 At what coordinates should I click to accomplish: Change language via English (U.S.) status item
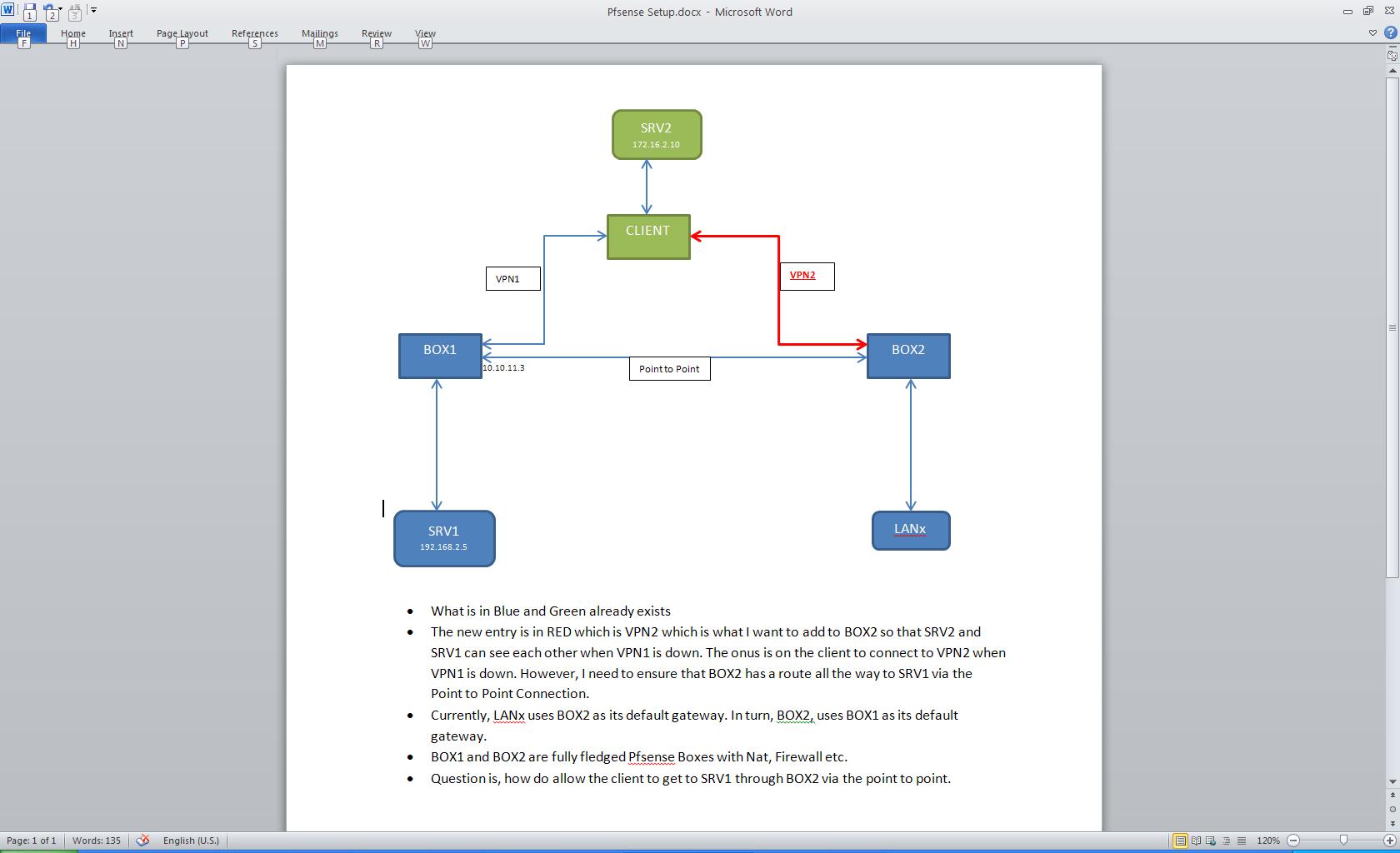[191, 841]
